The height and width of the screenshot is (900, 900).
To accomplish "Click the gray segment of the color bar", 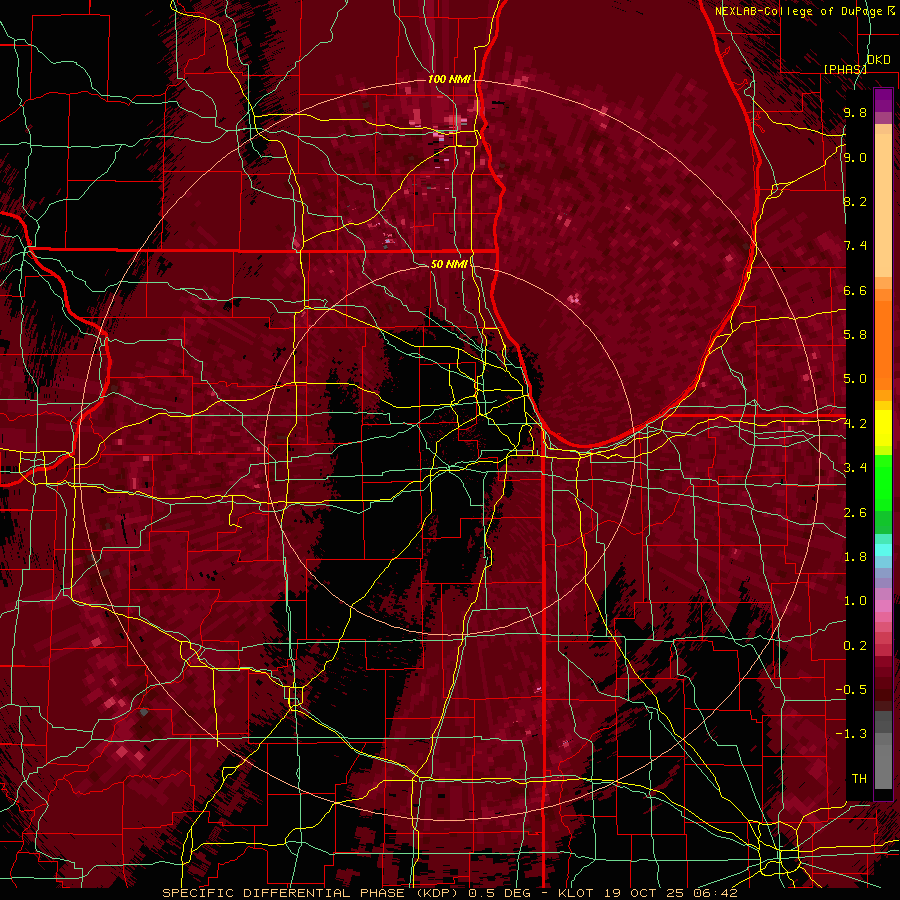I will tap(883, 752).
